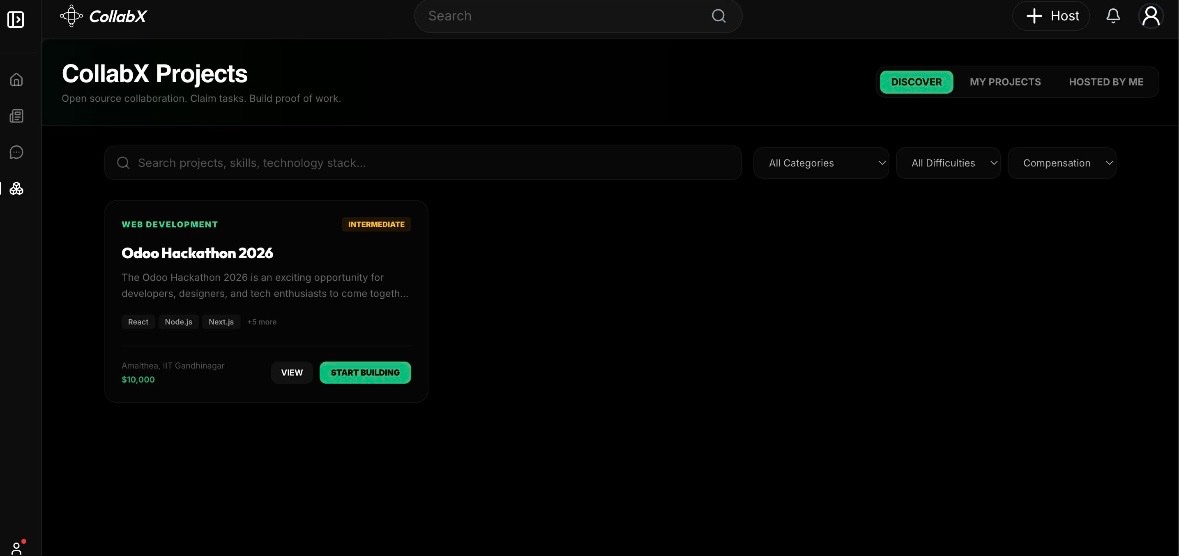The height and width of the screenshot is (556, 1179).
Task: Click the magnifier icon in top search
Action: pos(719,16)
